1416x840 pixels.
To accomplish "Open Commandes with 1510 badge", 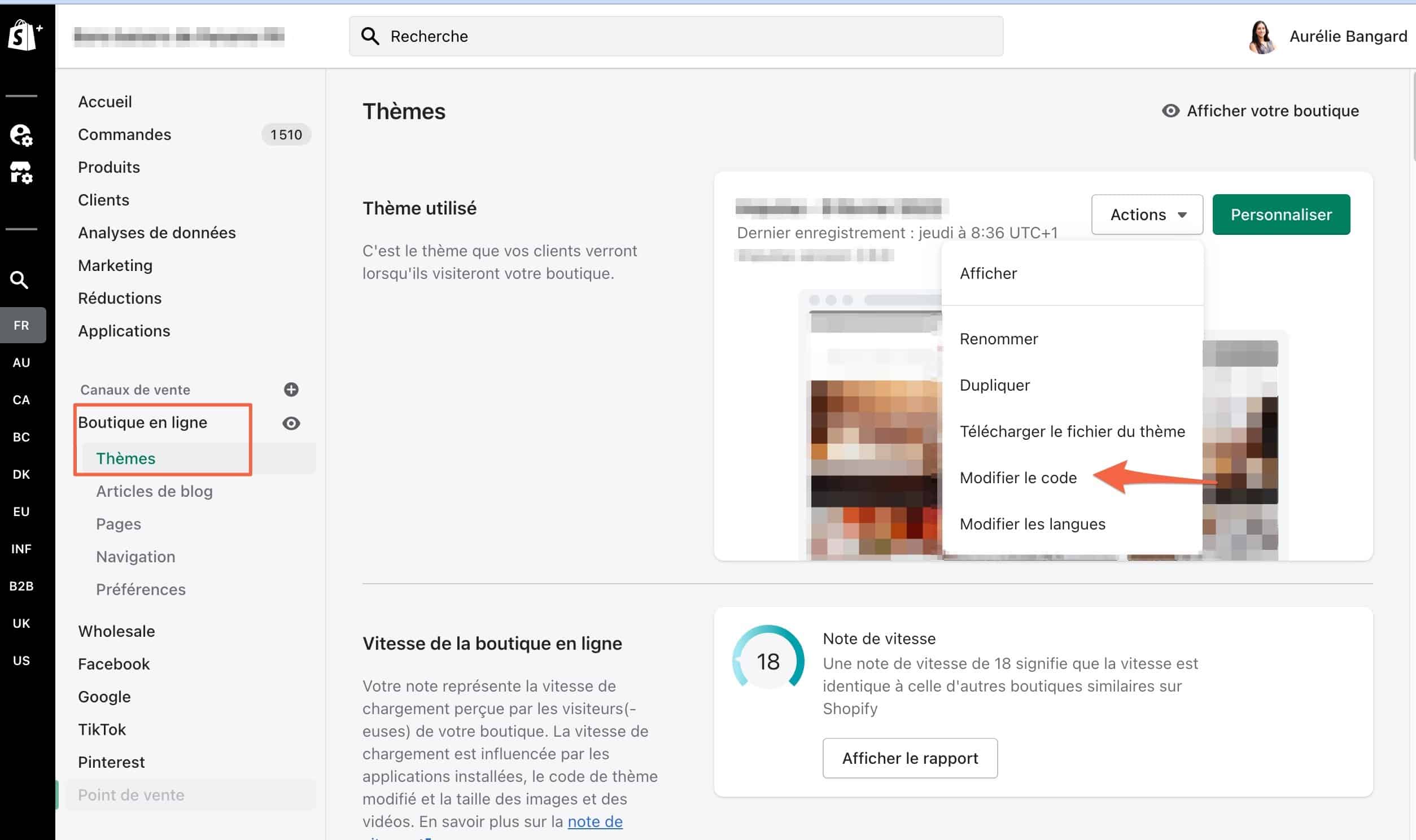I will click(194, 135).
